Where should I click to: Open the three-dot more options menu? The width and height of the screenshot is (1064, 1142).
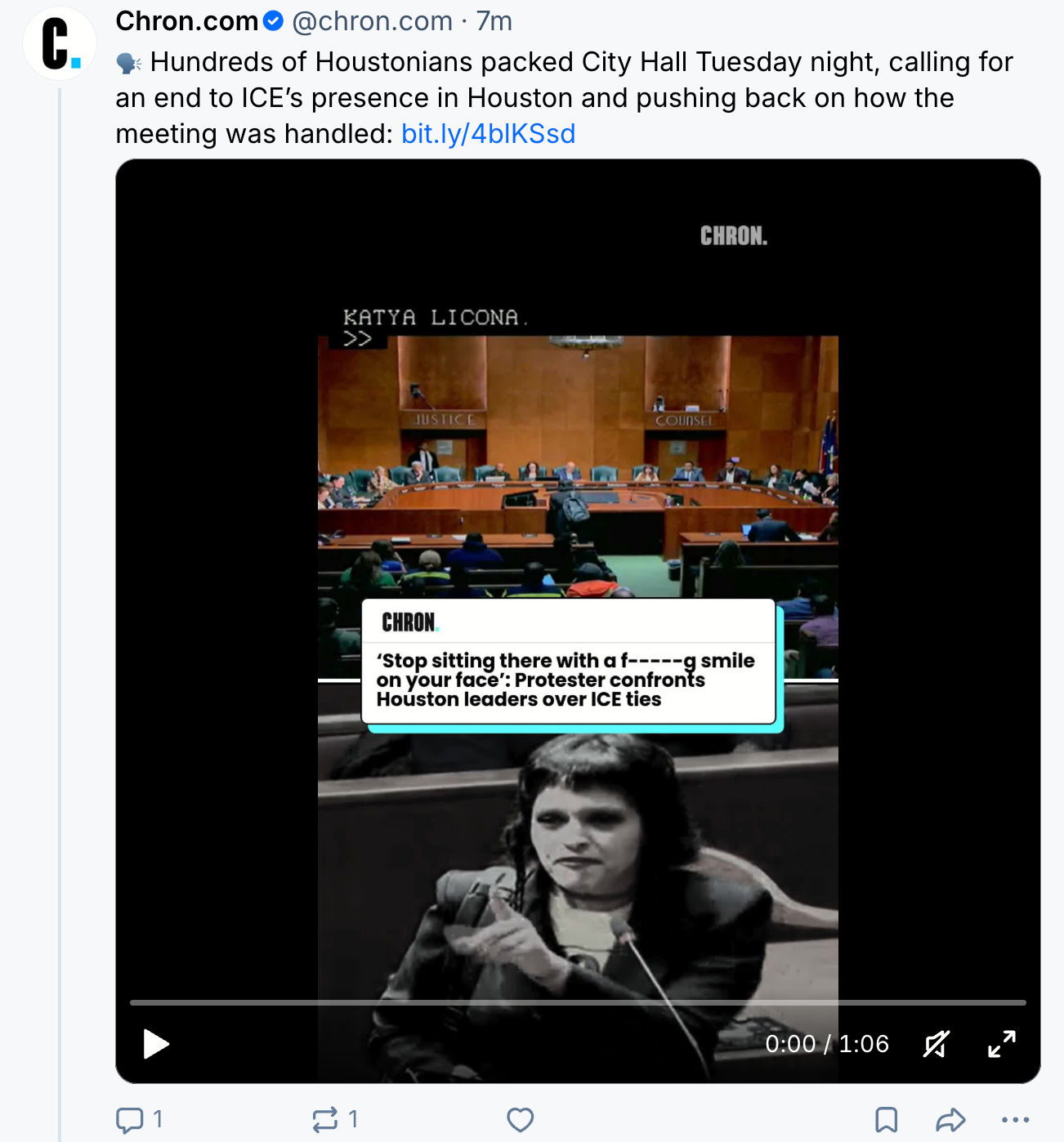pos(1015,1120)
